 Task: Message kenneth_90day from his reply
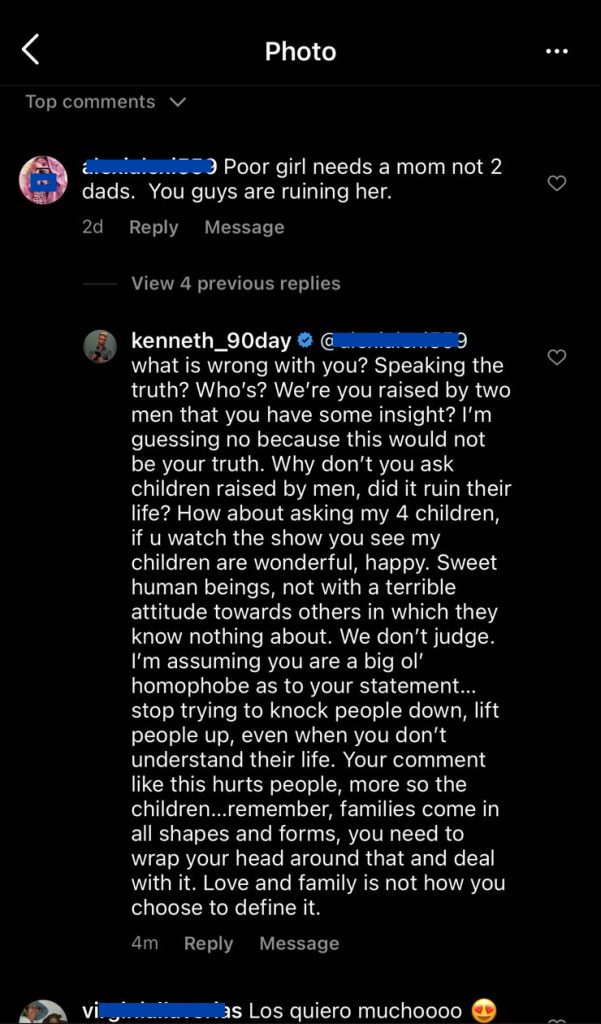pos(299,943)
